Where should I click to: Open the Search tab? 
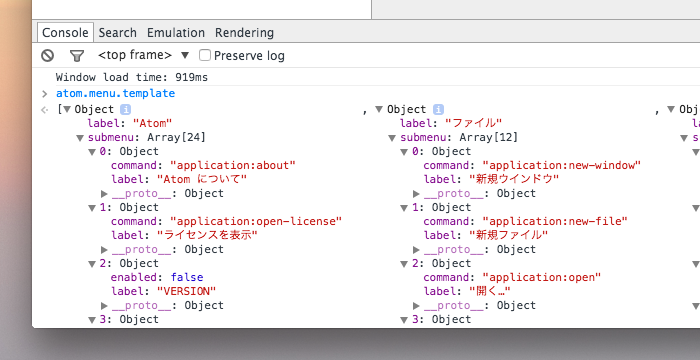click(117, 33)
